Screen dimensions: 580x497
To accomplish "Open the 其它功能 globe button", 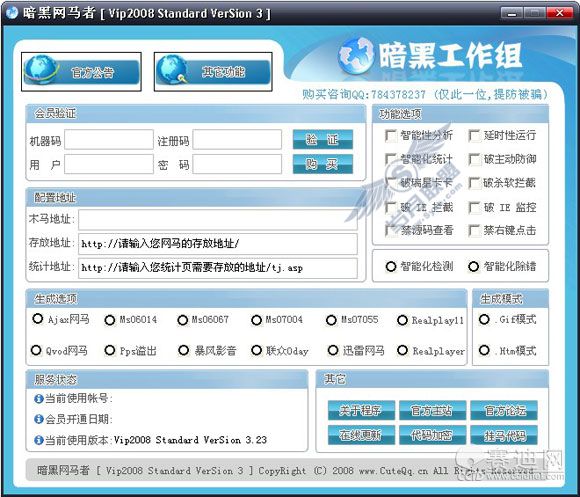I will point(213,71).
